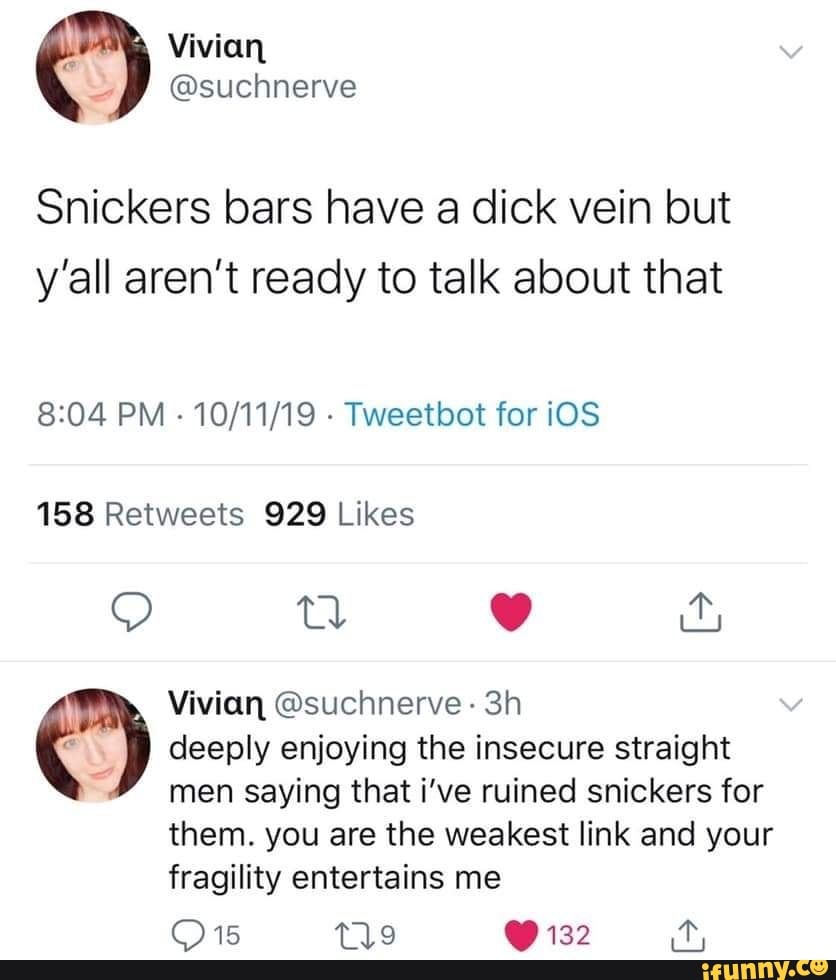This screenshot has height=980, width=836.
Task: Open the dropdown menu on the follow-up tweet
Action: click(791, 704)
